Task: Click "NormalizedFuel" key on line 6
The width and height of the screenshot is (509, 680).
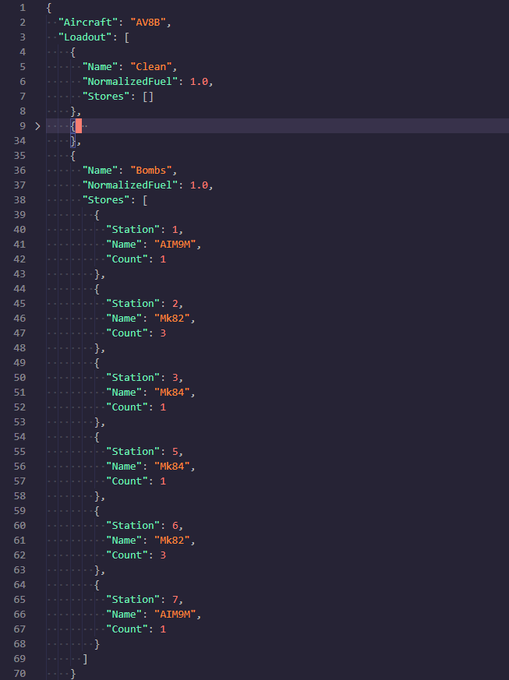Action: point(130,82)
